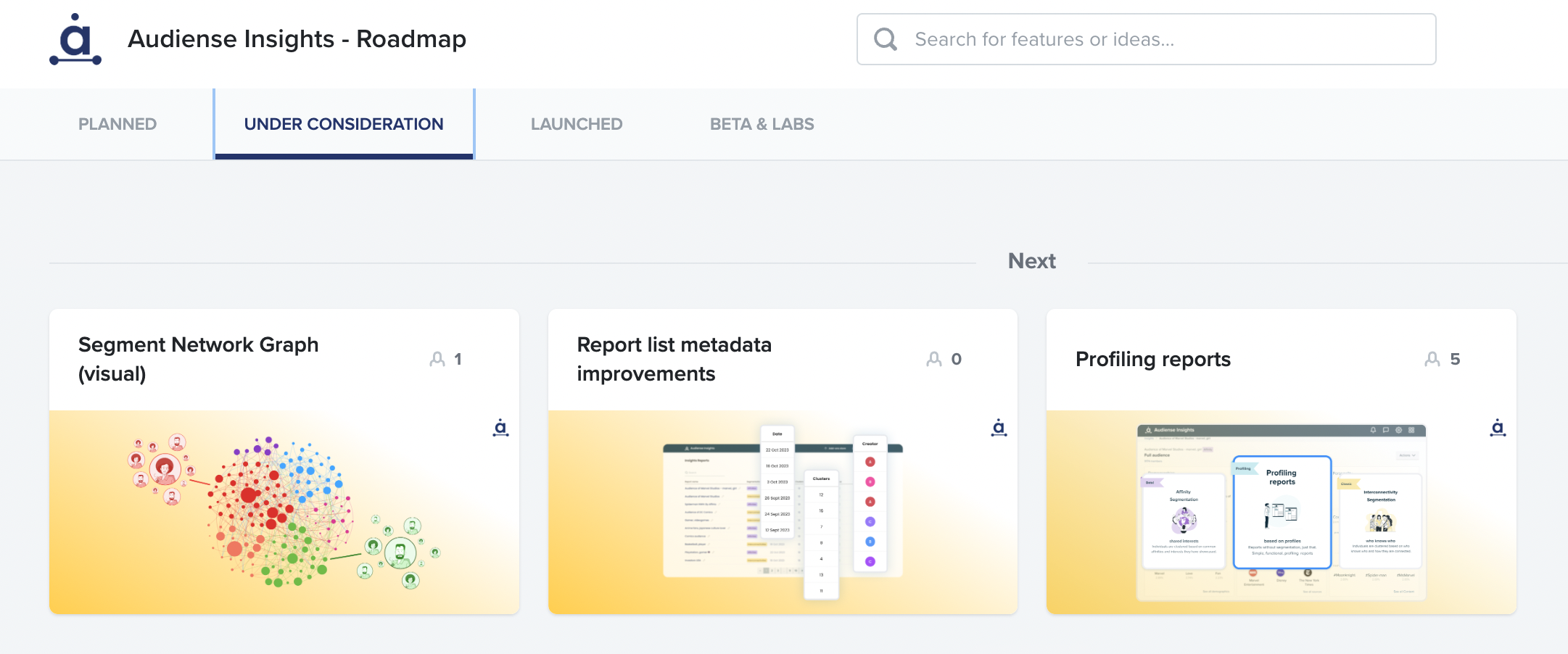1568x654 pixels.
Task: Focus the 'Search for features or ideas' field
Action: coord(1146,39)
